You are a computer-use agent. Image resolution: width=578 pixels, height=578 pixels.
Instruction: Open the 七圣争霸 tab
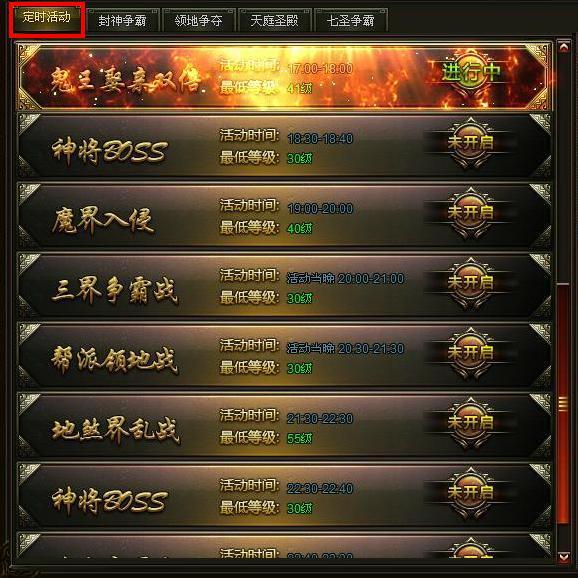point(350,21)
